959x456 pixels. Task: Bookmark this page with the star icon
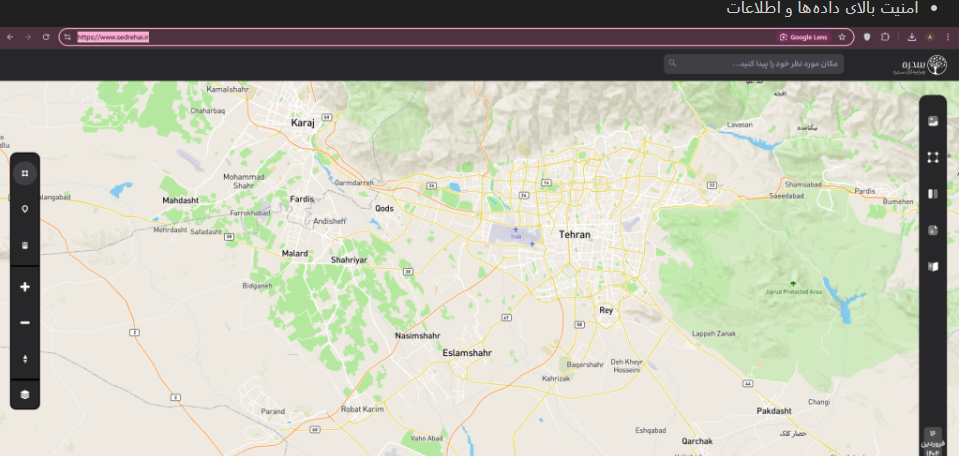click(842, 37)
